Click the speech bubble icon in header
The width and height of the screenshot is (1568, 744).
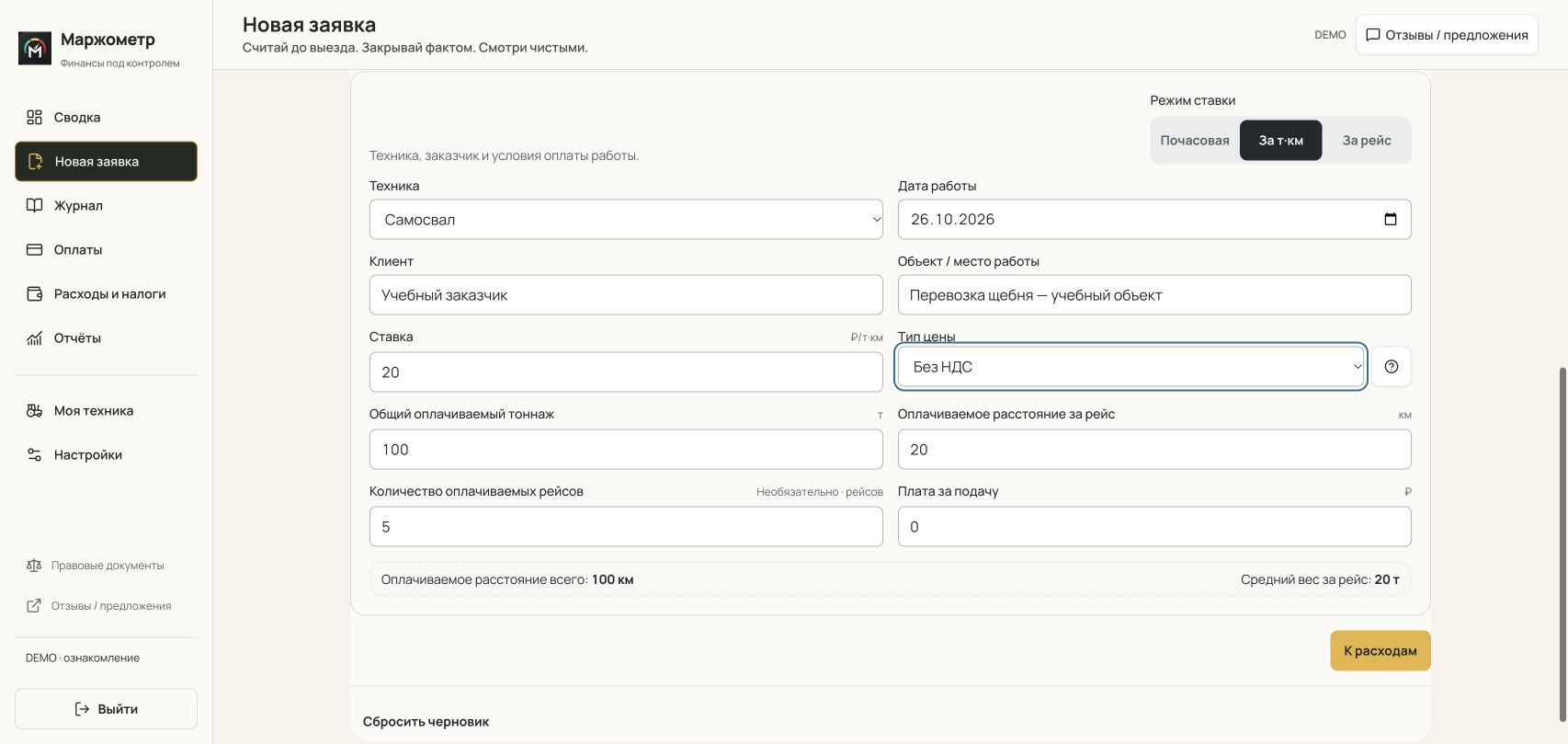click(x=1373, y=35)
